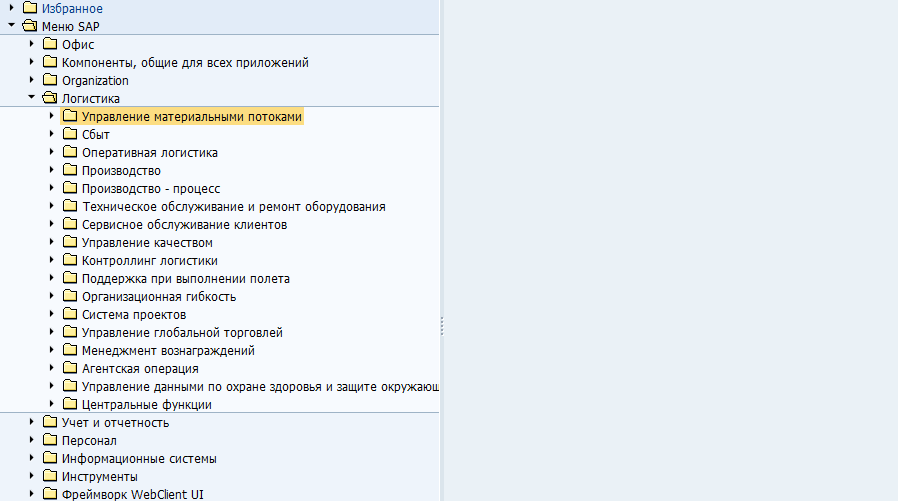Select Техническое обслуживание и ремонт оборудования
Viewport: 898px width, 501px height.
click(234, 207)
